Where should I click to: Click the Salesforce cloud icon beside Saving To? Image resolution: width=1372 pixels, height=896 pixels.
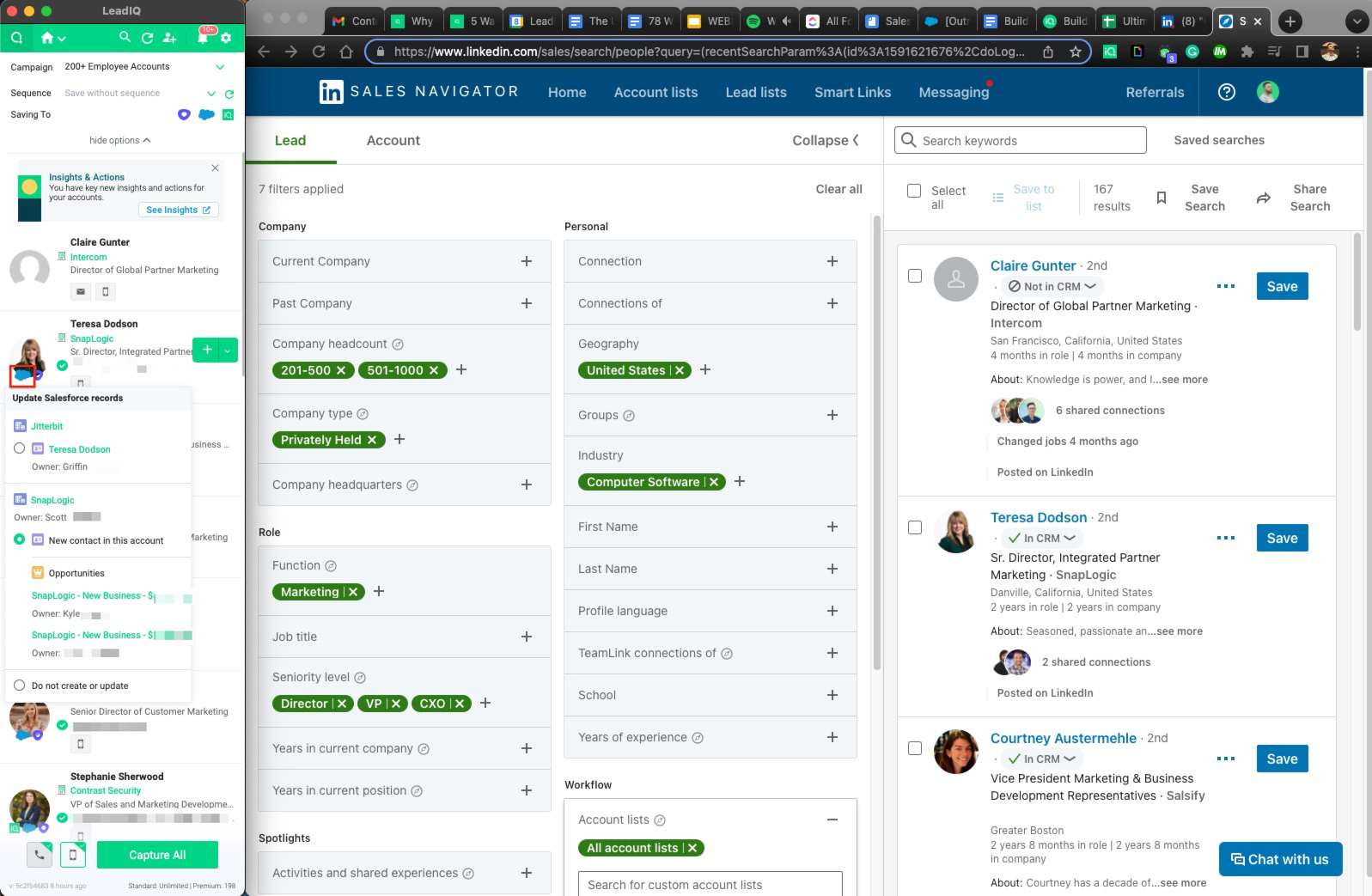pyautogui.click(x=206, y=114)
